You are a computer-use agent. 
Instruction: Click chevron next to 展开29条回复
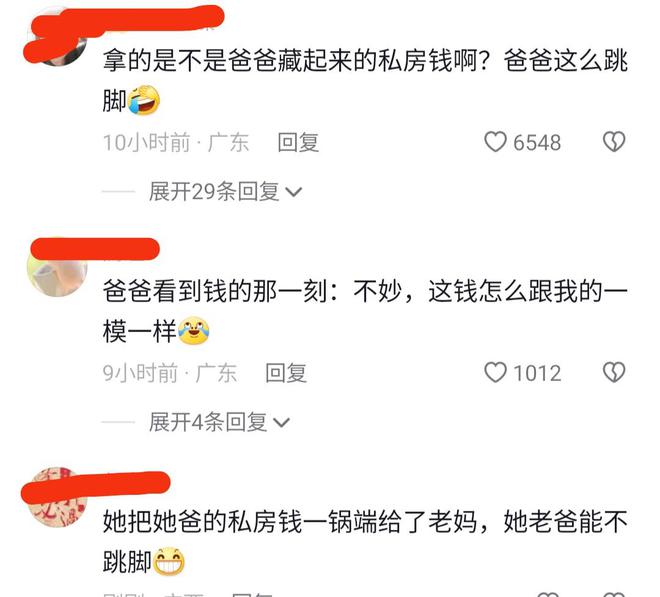pos(293,193)
